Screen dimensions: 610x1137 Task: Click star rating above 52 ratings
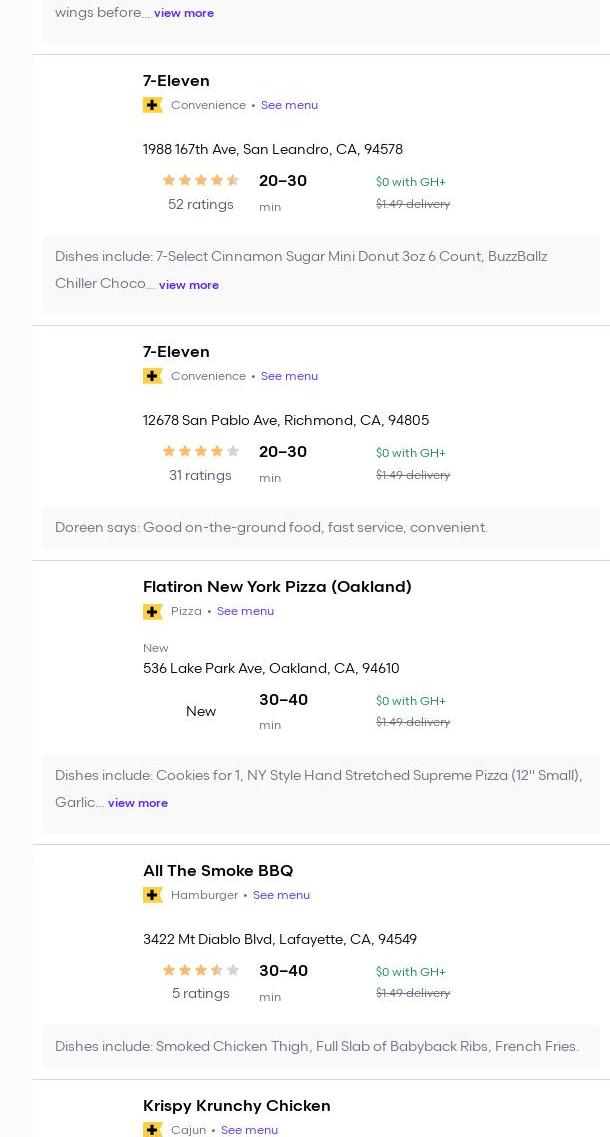(x=200, y=181)
